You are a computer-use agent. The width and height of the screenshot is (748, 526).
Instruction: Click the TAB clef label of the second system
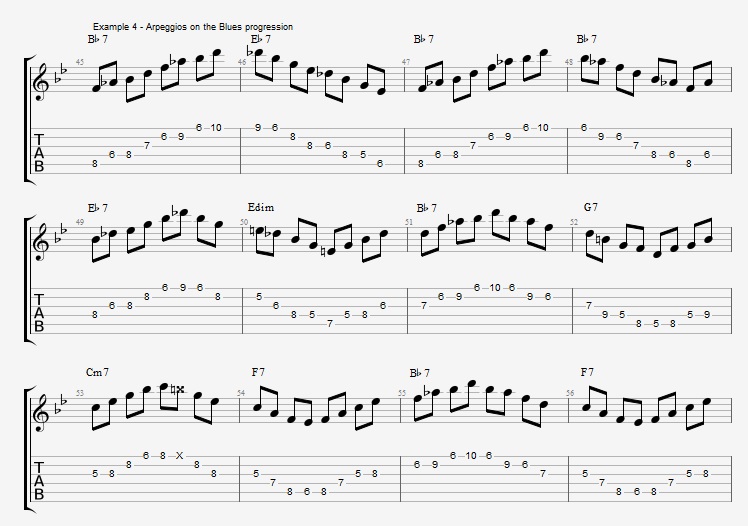(39, 313)
